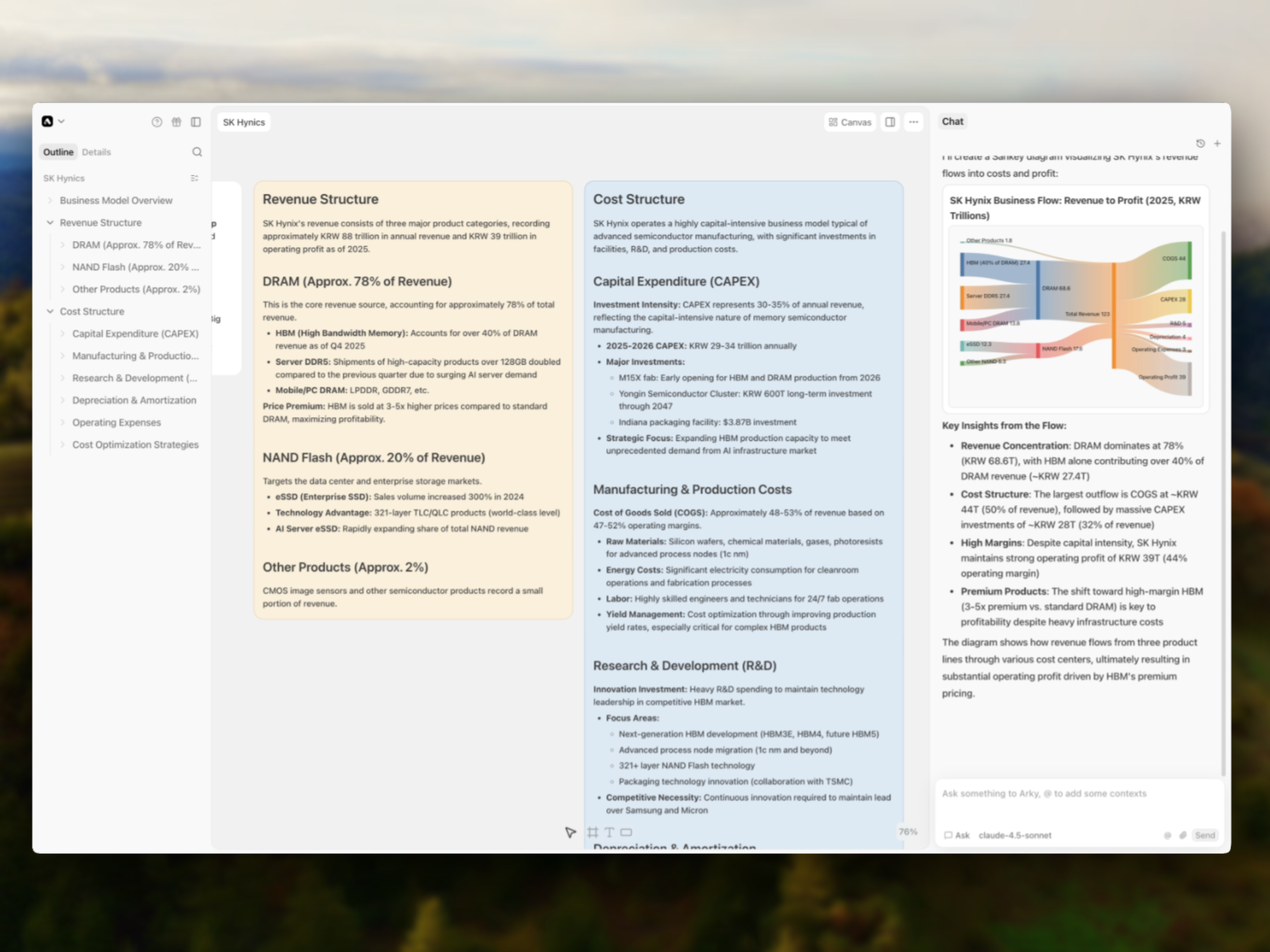The image size is (1270, 952).
Task: Open the Canvas view switcher
Action: [850, 122]
